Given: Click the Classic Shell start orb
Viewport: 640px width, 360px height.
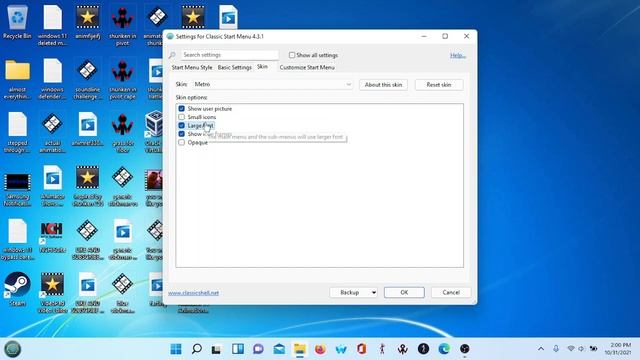Looking at the screenshot, I should click(13, 349).
